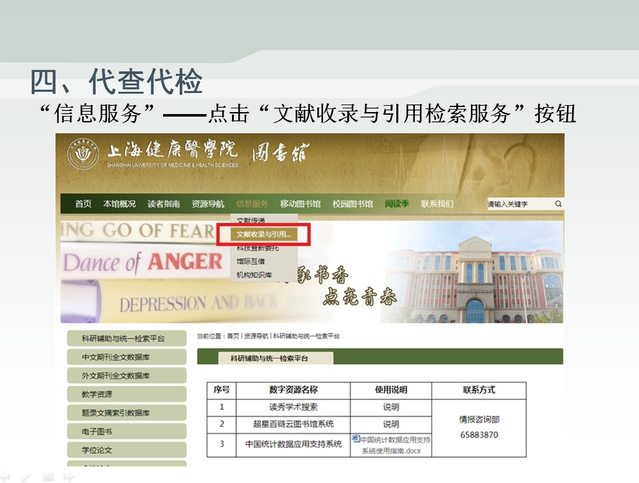
Task: Select the 科研辅助与统一检索平台 tab
Action: coord(266,357)
